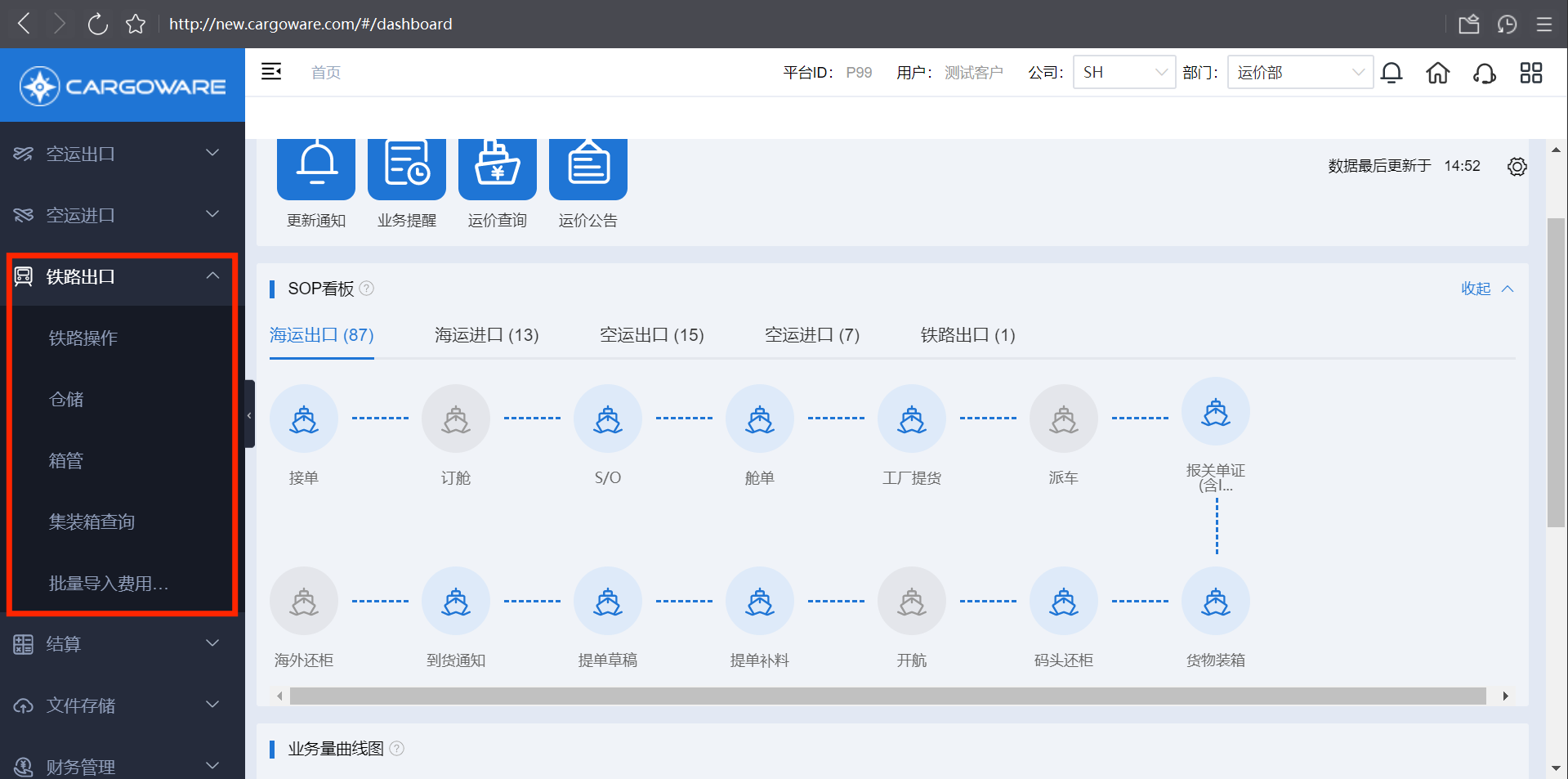Open 铁路操作 in the sidebar

click(83, 338)
